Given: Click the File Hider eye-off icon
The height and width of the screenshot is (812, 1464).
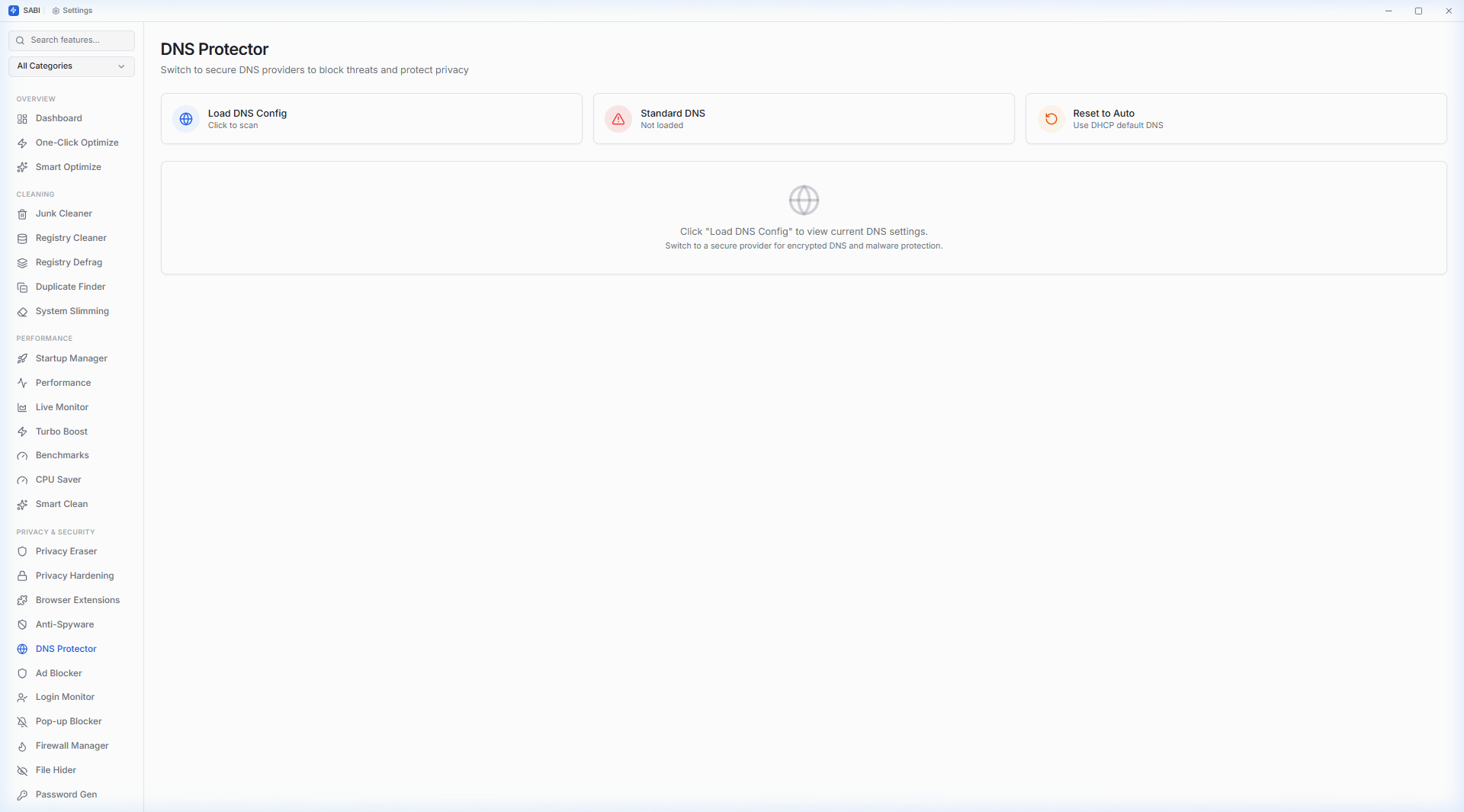Looking at the screenshot, I should tap(22, 771).
